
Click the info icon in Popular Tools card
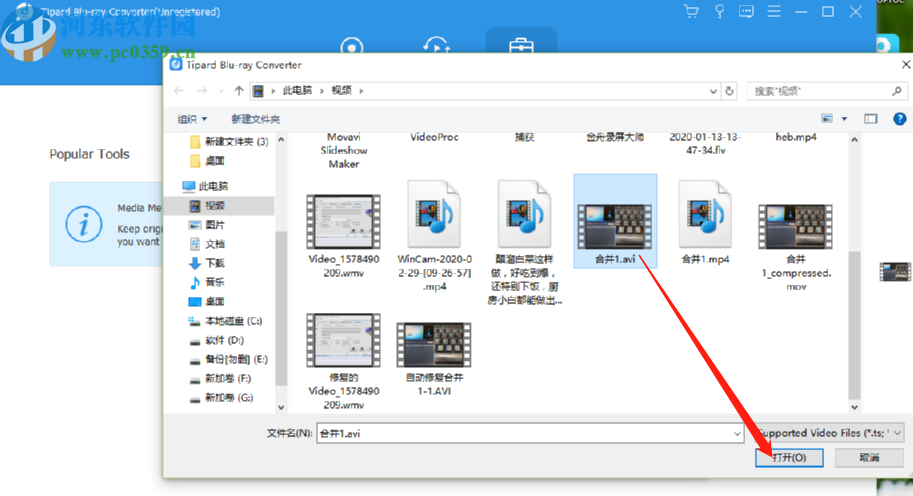[x=84, y=224]
